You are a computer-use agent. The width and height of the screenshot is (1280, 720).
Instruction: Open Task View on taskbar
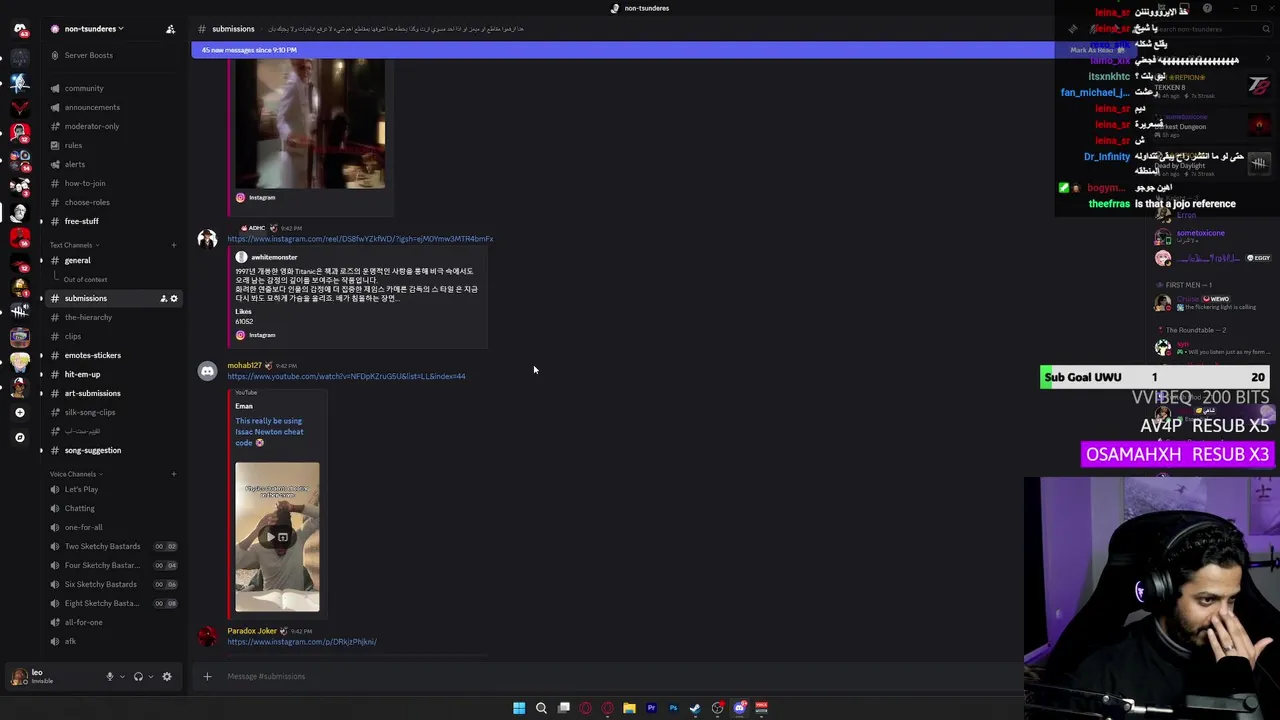(x=563, y=708)
